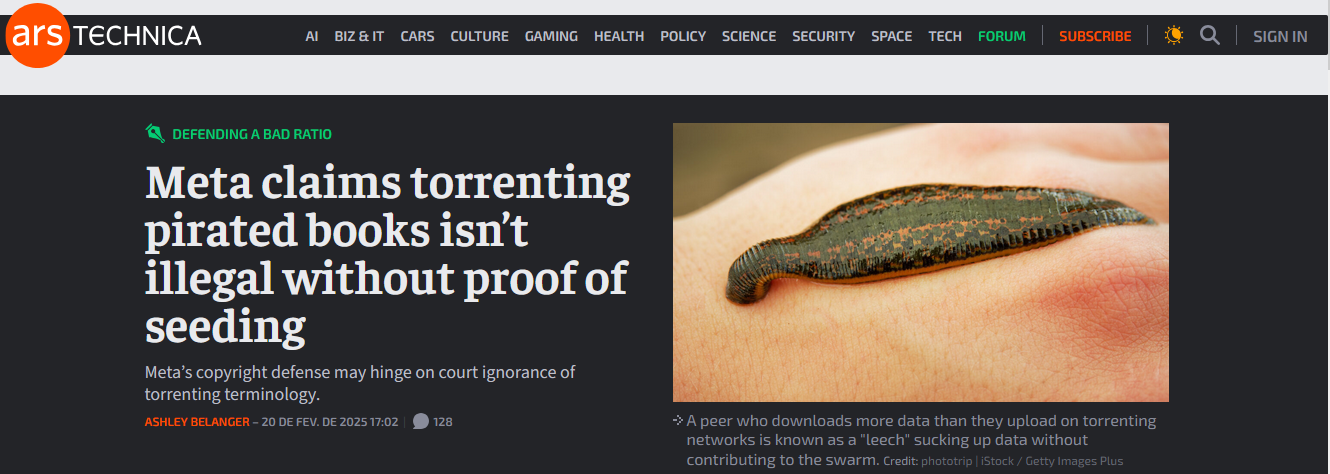Click the comment bubble icon beside 128
This screenshot has width=1330, height=474.
421,421
